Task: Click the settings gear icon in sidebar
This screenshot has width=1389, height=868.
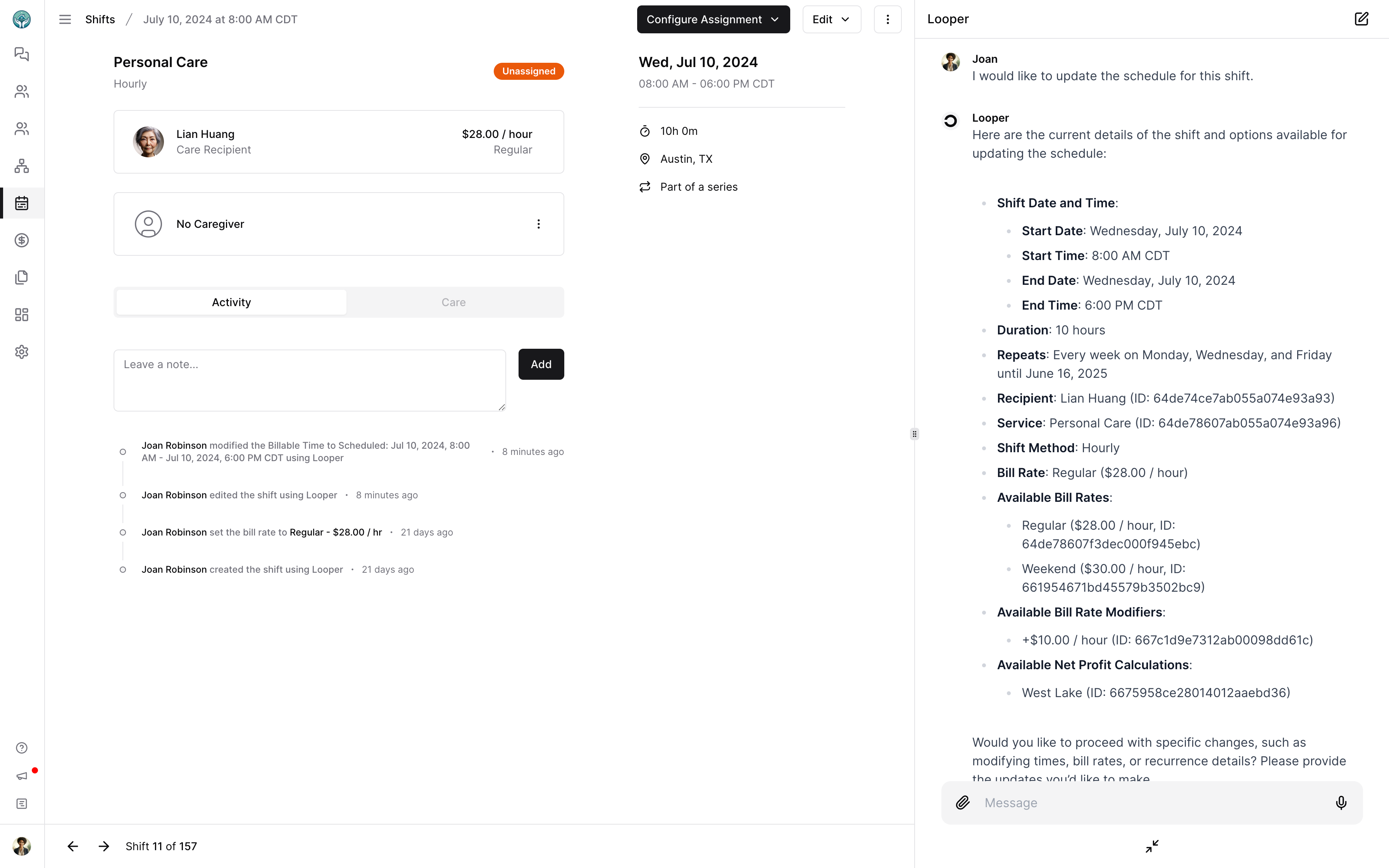Action: point(22,352)
